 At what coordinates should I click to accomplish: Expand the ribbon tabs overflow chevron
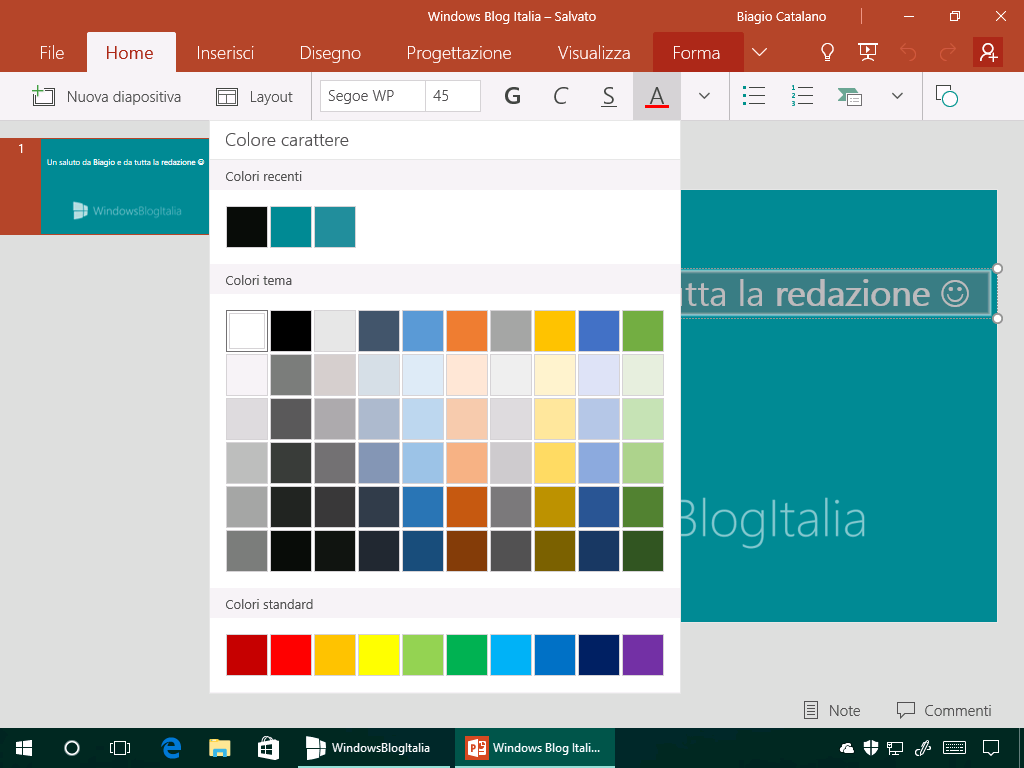coord(760,52)
